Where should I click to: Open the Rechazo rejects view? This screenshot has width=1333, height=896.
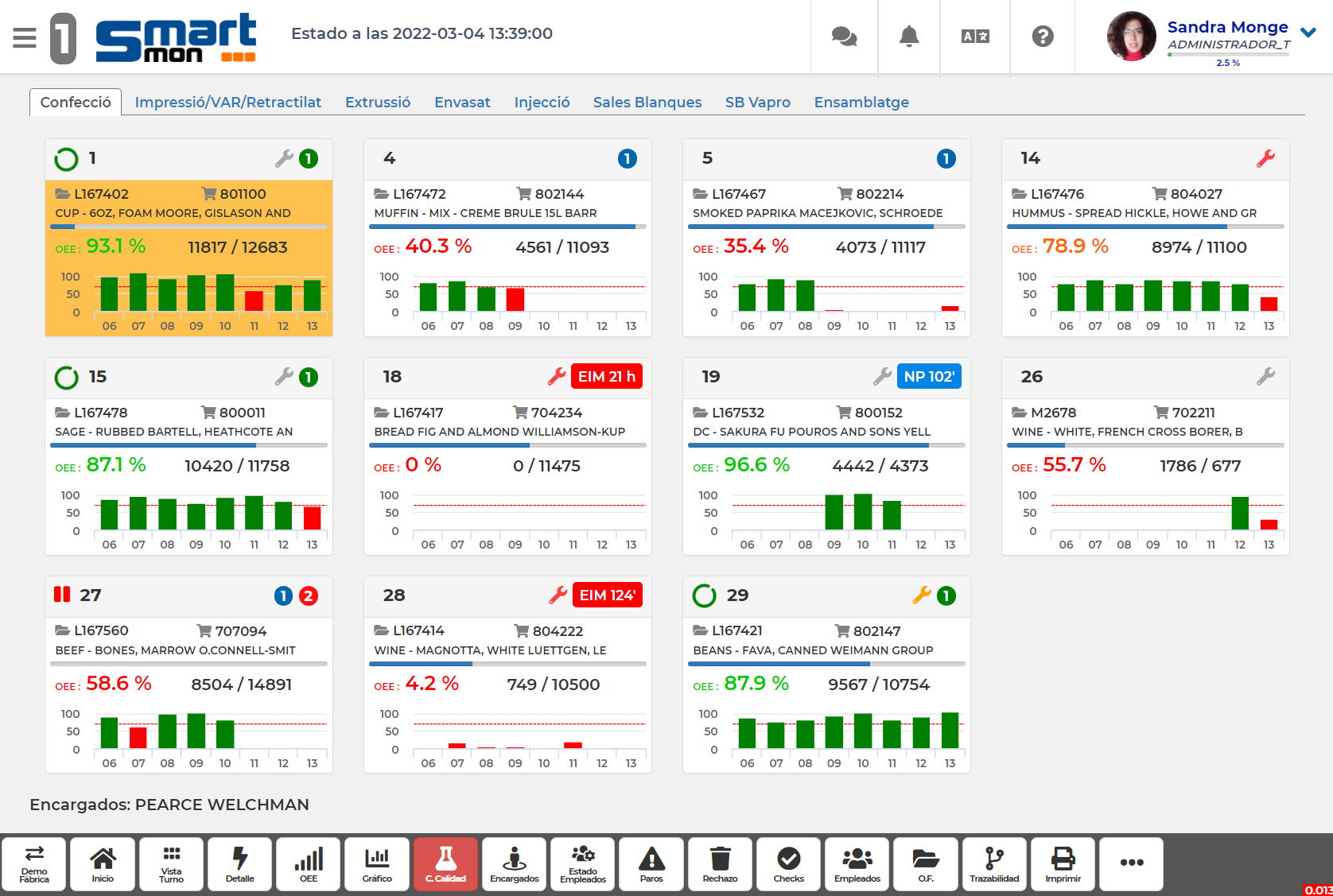pos(720,864)
